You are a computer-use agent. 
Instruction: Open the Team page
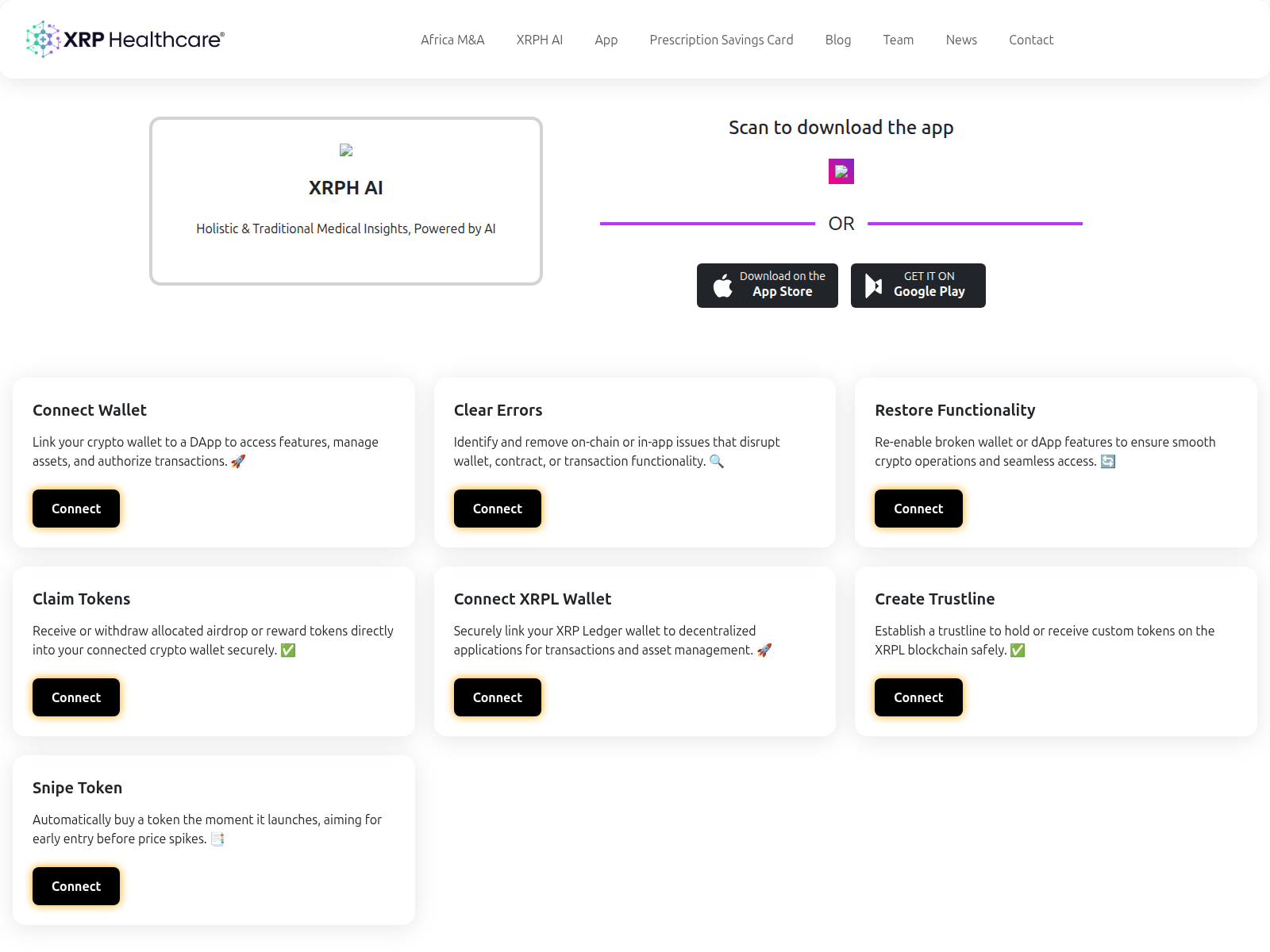898,40
